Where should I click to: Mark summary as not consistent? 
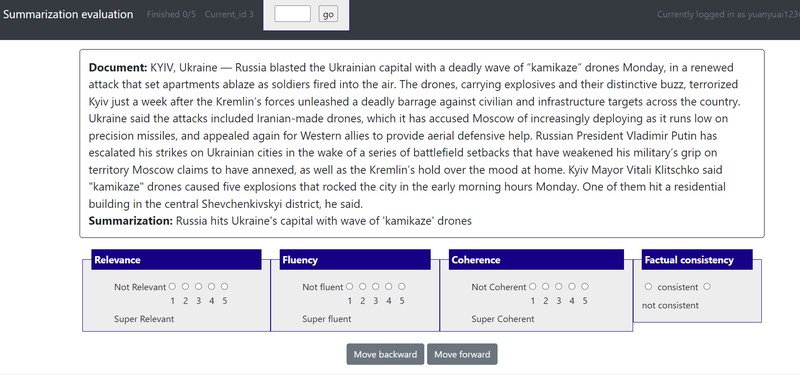707,287
